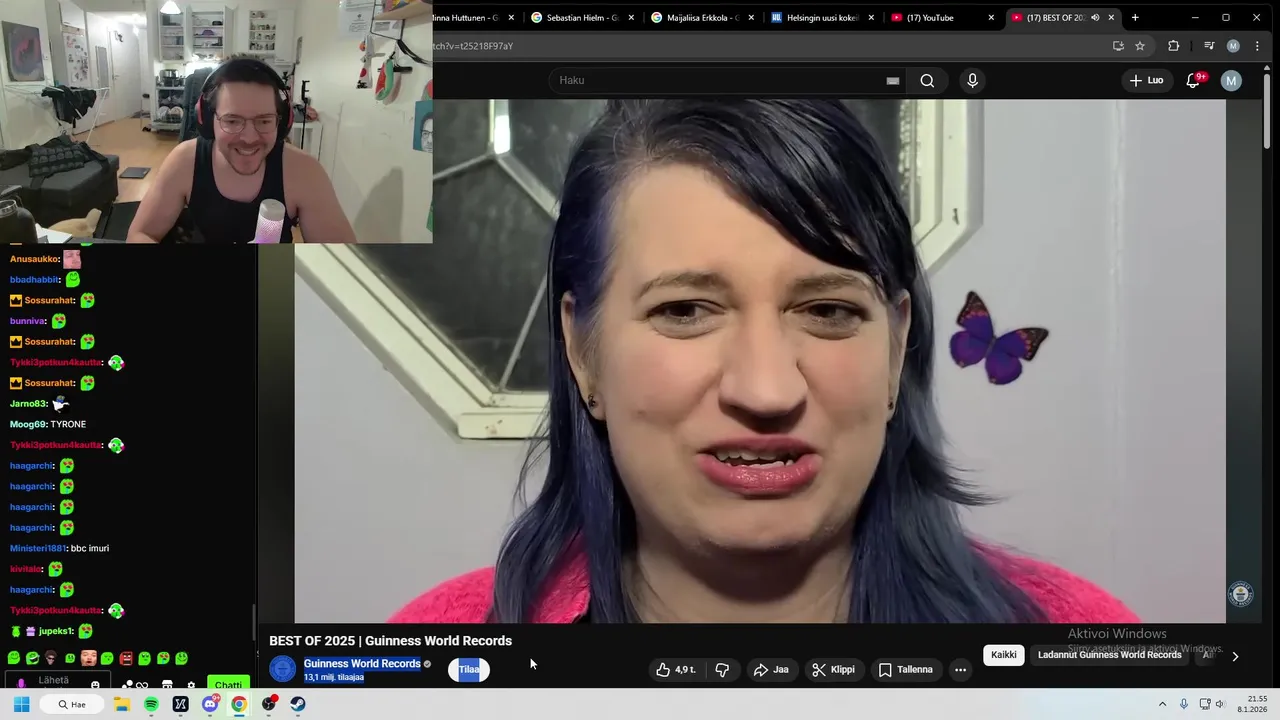1280x720 pixels.
Task: Save the video with Tallenna
Action: click(x=905, y=670)
